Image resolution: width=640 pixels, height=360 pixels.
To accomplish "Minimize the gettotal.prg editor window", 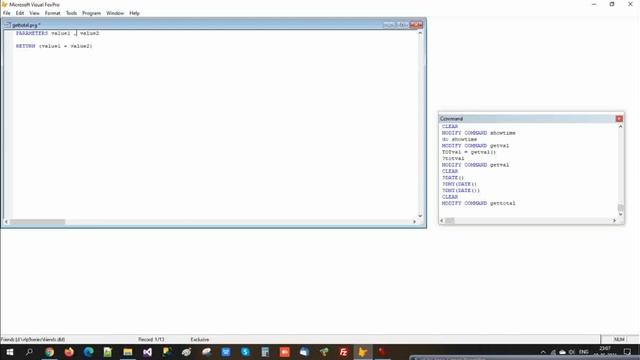I will pyautogui.click(x=389, y=25).
